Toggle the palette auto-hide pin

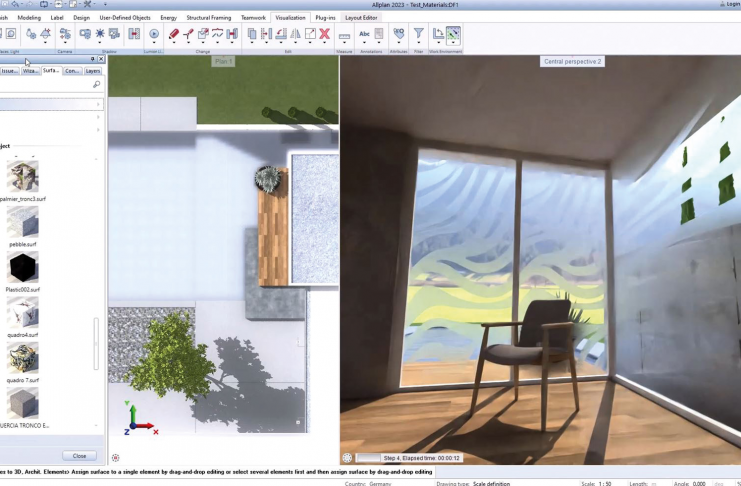(x=92, y=59)
